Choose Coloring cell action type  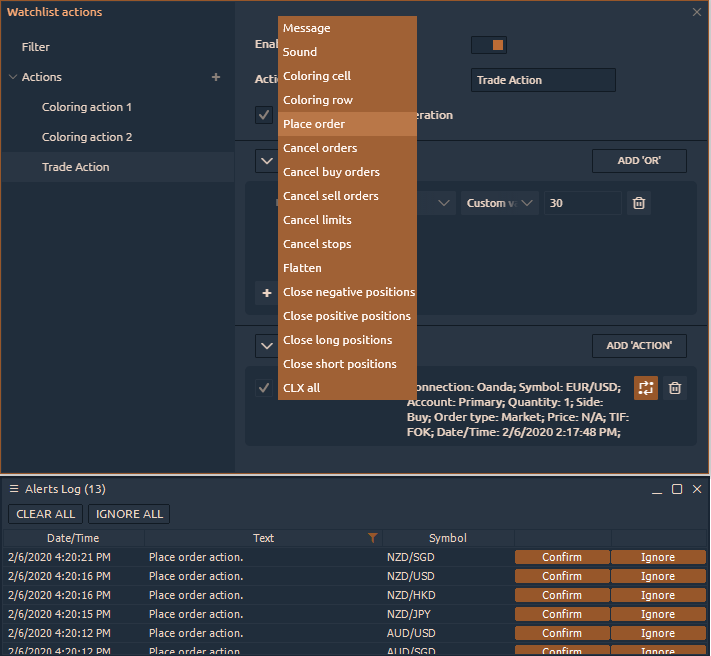tap(347, 76)
